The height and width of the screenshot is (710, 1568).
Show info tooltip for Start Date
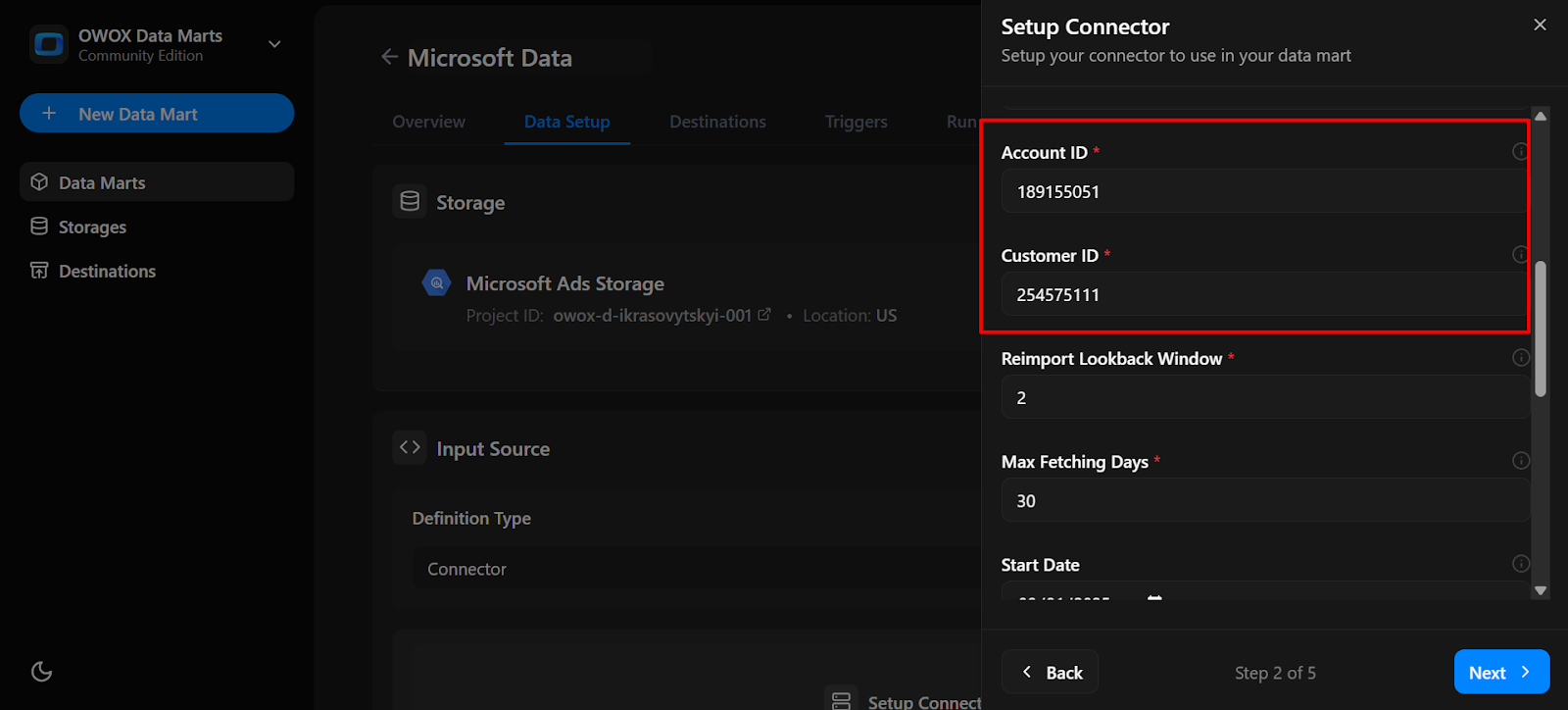click(1520, 564)
